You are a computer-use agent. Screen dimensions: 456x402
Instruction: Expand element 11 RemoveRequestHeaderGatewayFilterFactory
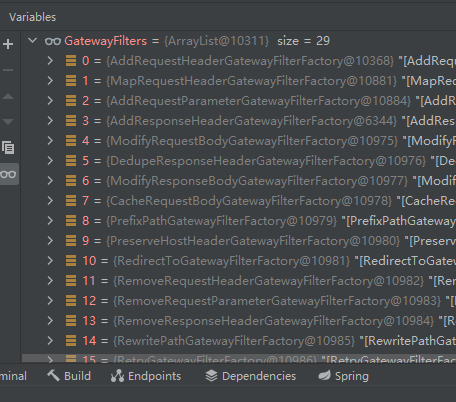pyautogui.click(x=50, y=281)
